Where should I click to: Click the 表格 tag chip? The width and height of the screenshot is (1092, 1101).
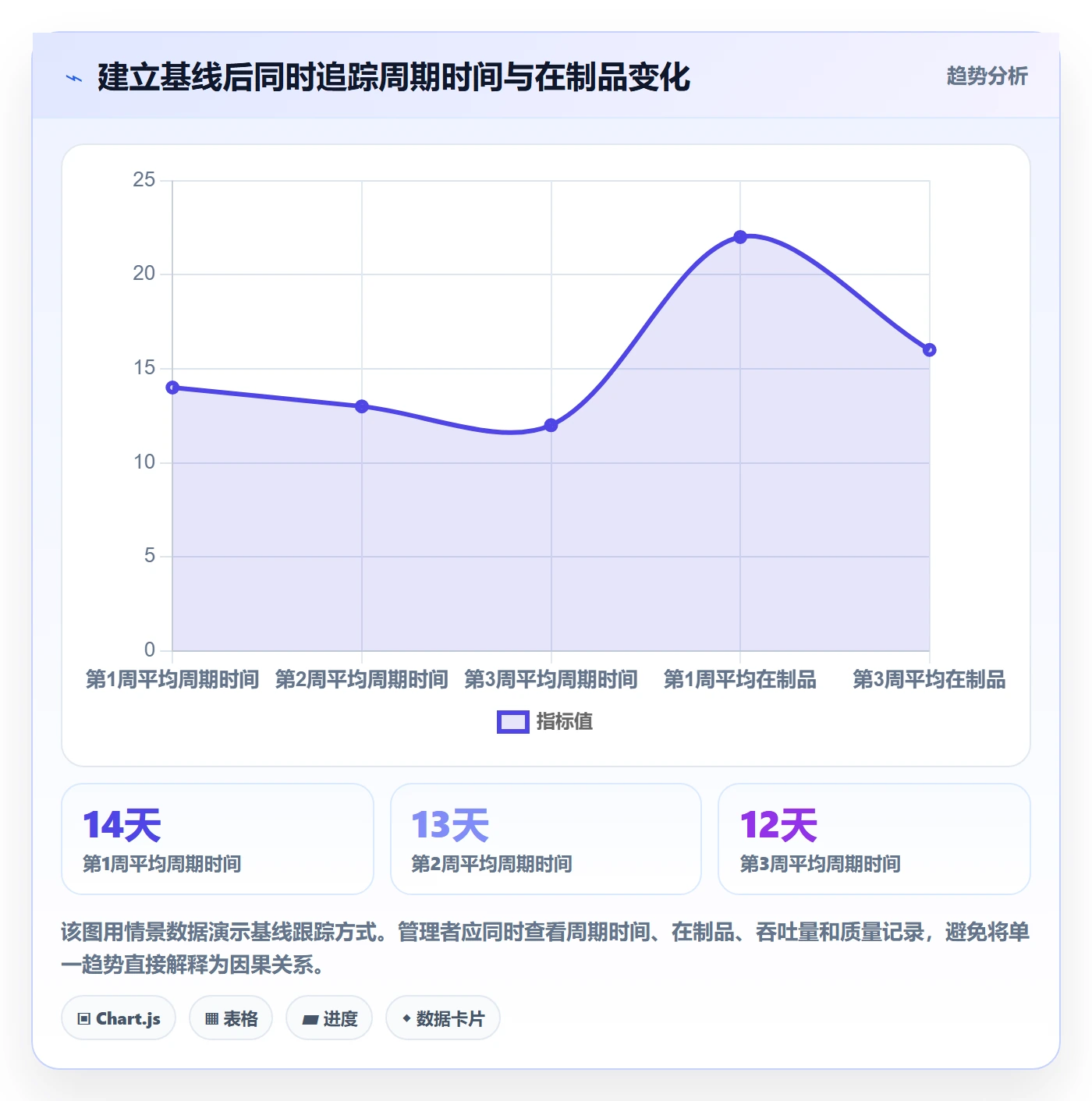(x=231, y=1018)
